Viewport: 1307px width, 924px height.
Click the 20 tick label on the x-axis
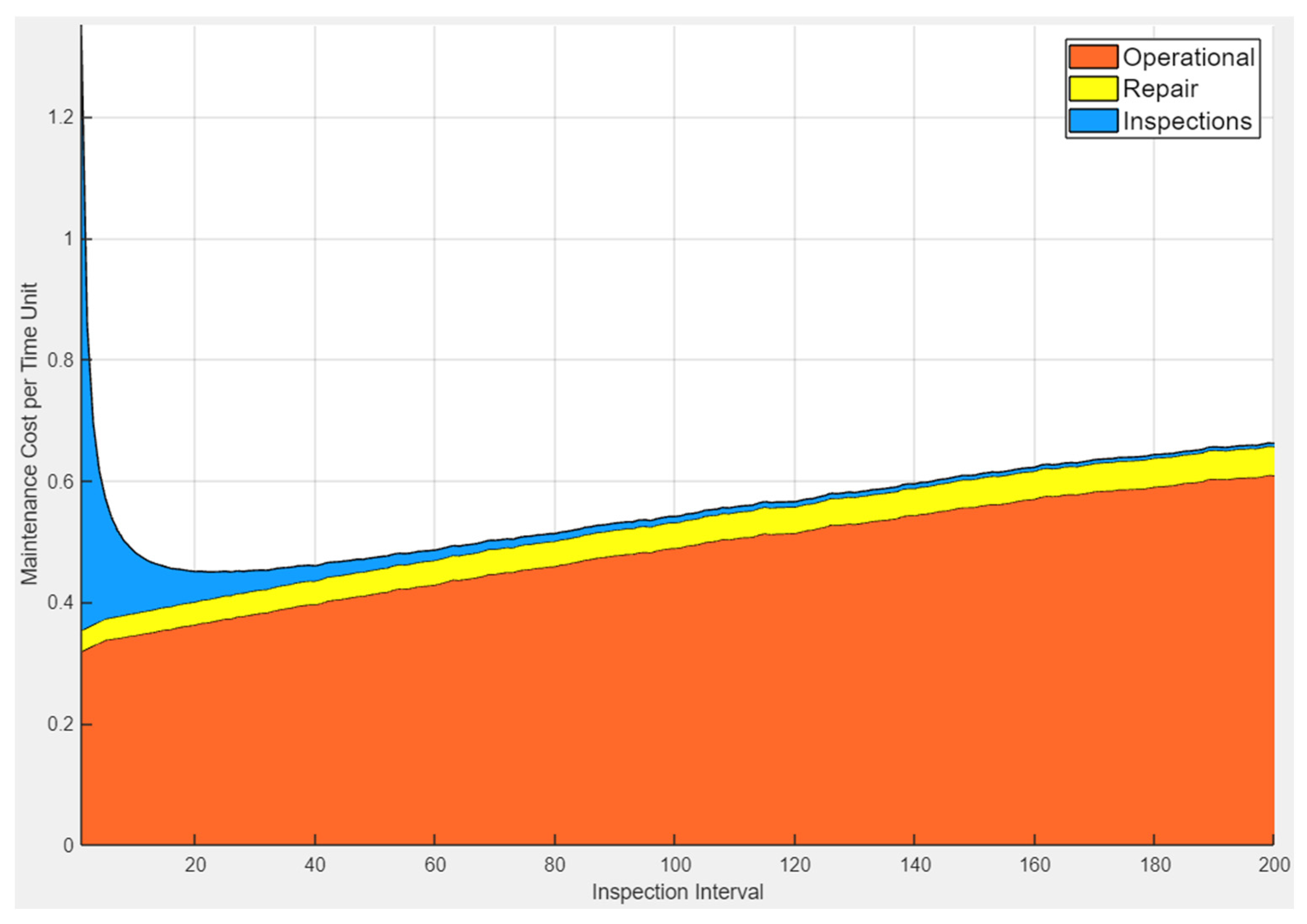[x=195, y=865]
